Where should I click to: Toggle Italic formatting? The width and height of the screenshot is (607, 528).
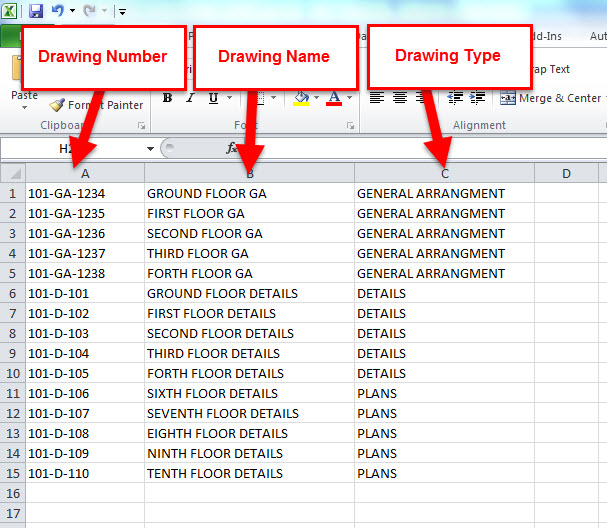click(190, 98)
